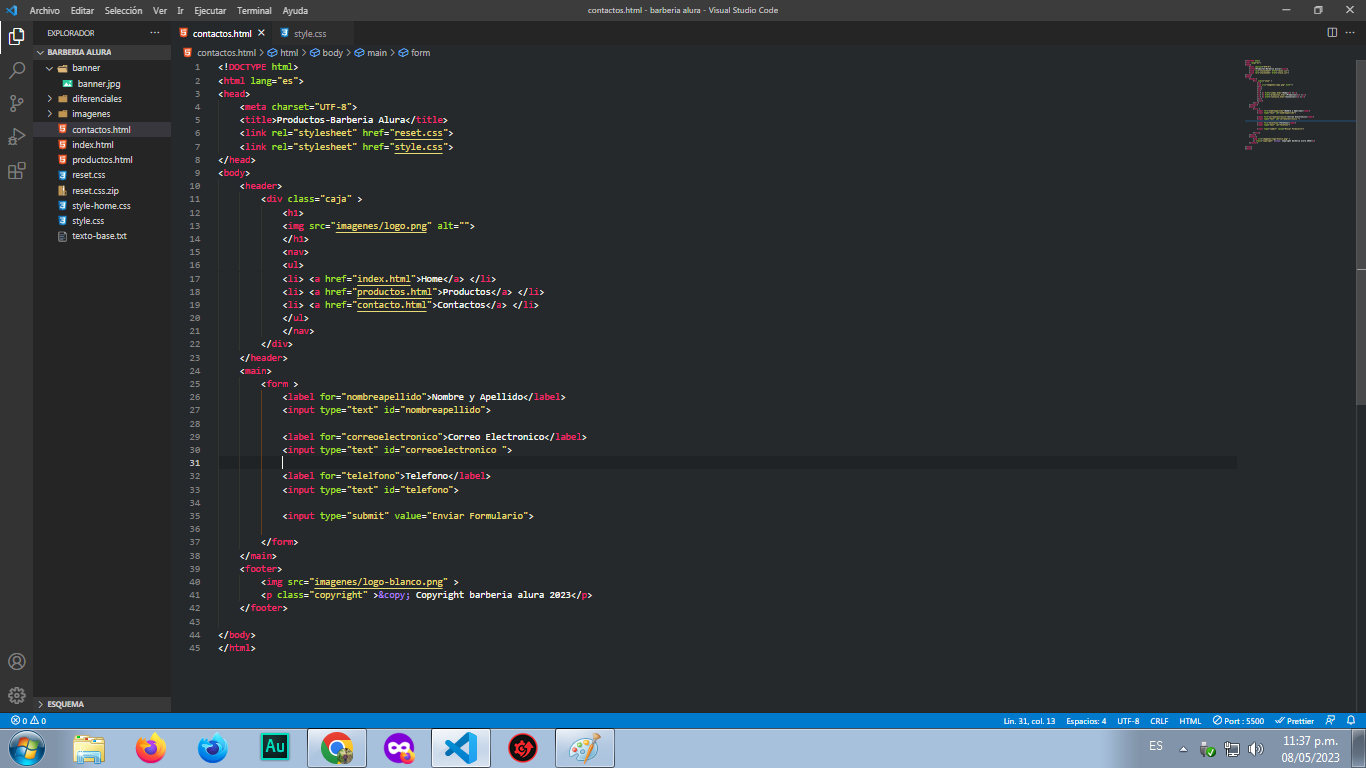Open notifications bell in status bar
This screenshot has height=768, width=1366.
tap(1353, 720)
